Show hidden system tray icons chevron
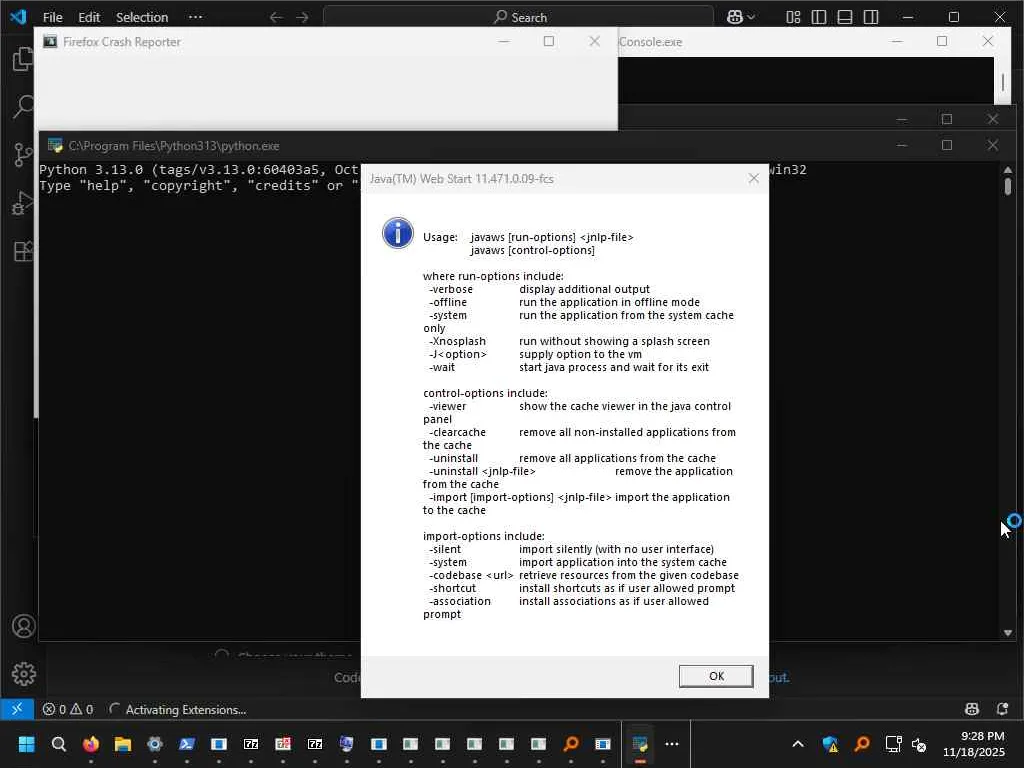This screenshot has height=768, width=1024. 798,744
